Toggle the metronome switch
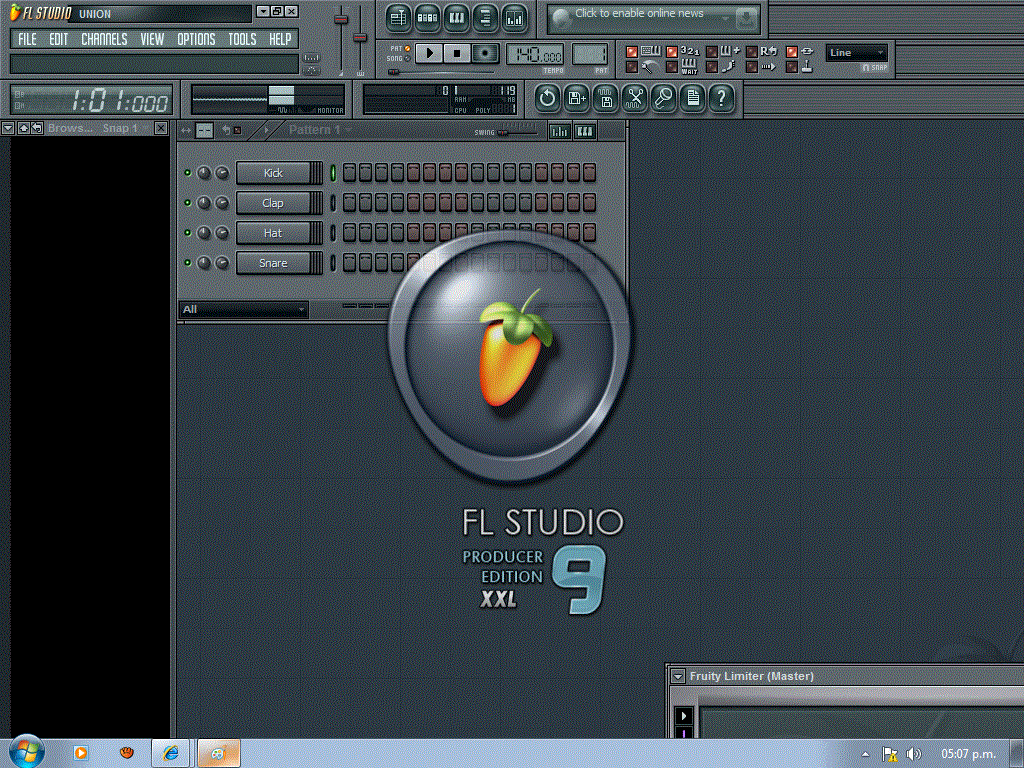Image resolution: width=1024 pixels, height=768 pixels. point(632,67)
